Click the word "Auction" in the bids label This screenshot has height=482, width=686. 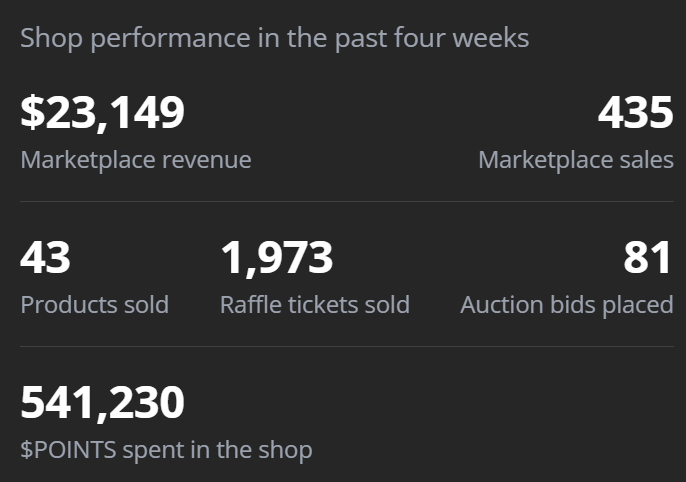[x=497, y=305]
